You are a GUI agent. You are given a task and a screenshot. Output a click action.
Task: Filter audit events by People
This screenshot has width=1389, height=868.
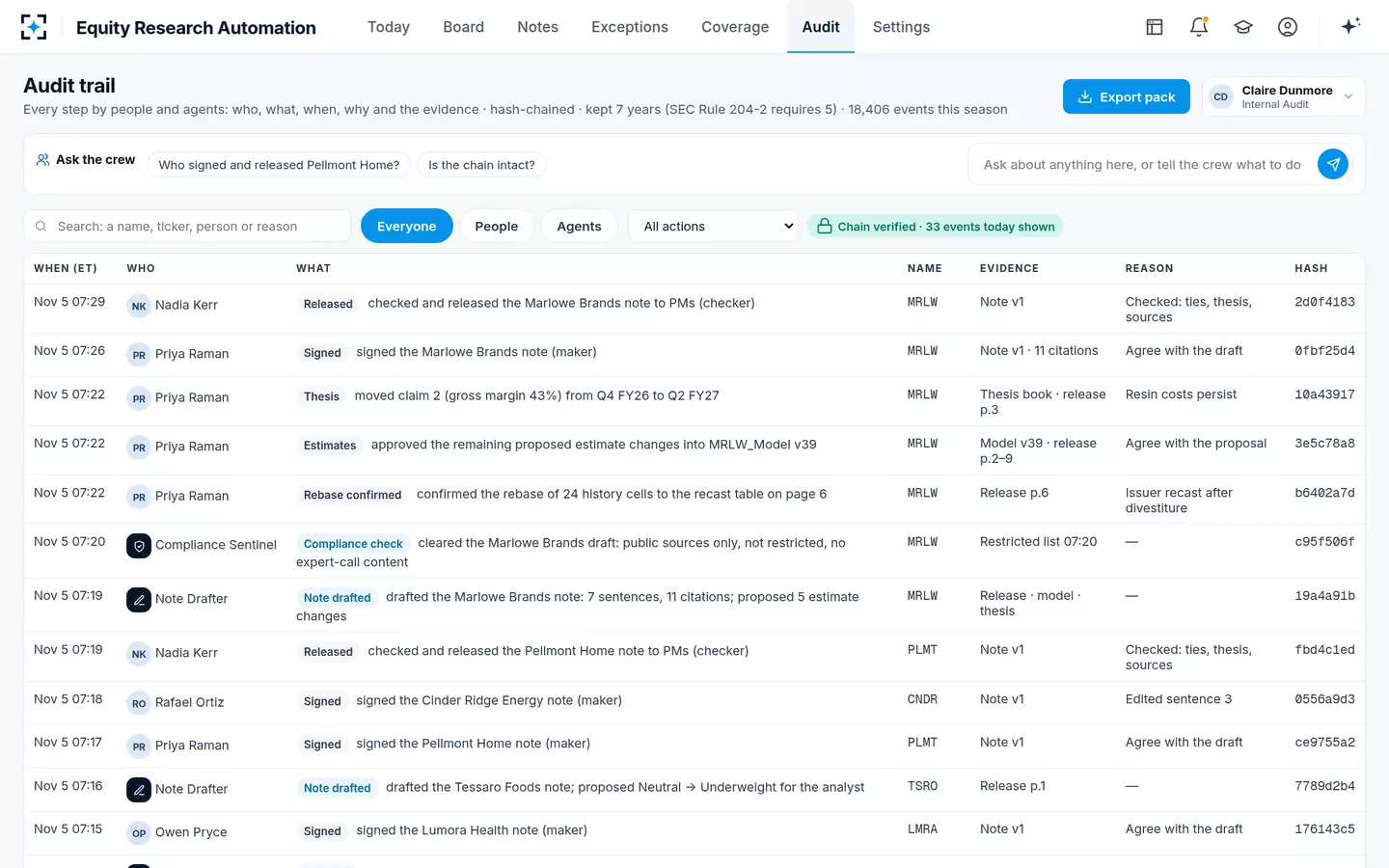click(497, 226)
